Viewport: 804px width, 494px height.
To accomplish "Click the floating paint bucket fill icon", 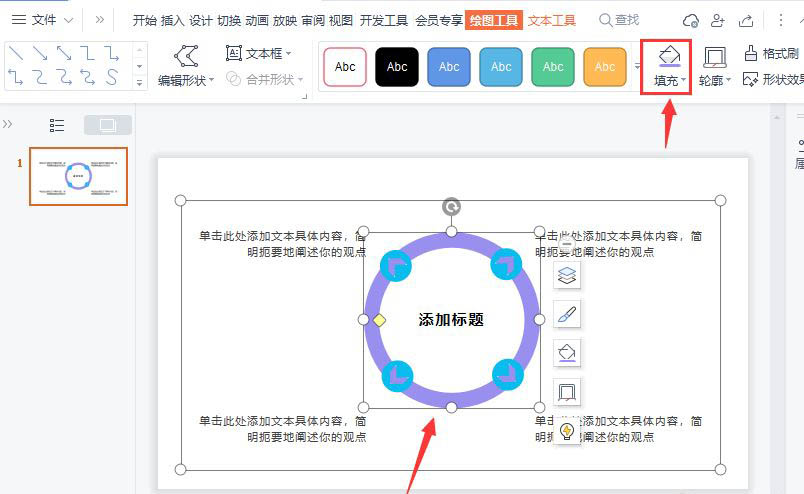I will [x=567, y=353].
